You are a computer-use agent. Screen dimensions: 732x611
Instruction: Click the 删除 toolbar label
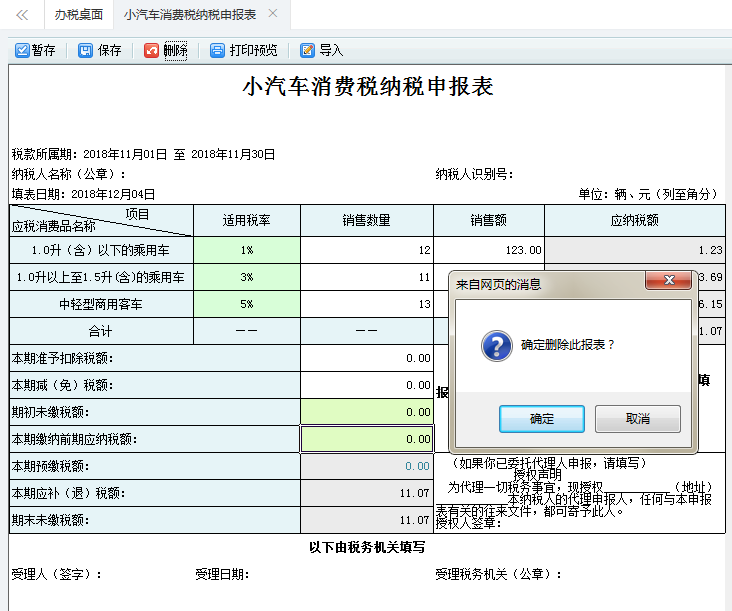176,50
